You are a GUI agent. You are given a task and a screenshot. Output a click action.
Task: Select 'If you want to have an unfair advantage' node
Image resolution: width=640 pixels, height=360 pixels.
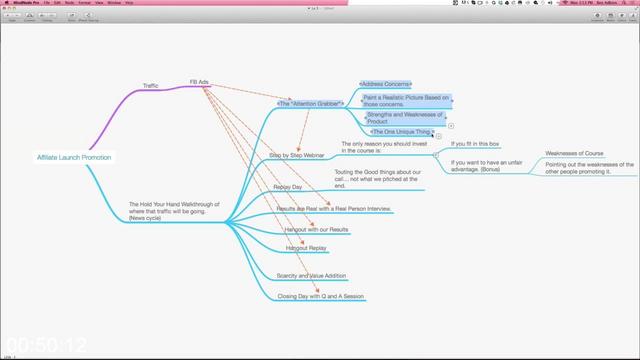[487, 166]
